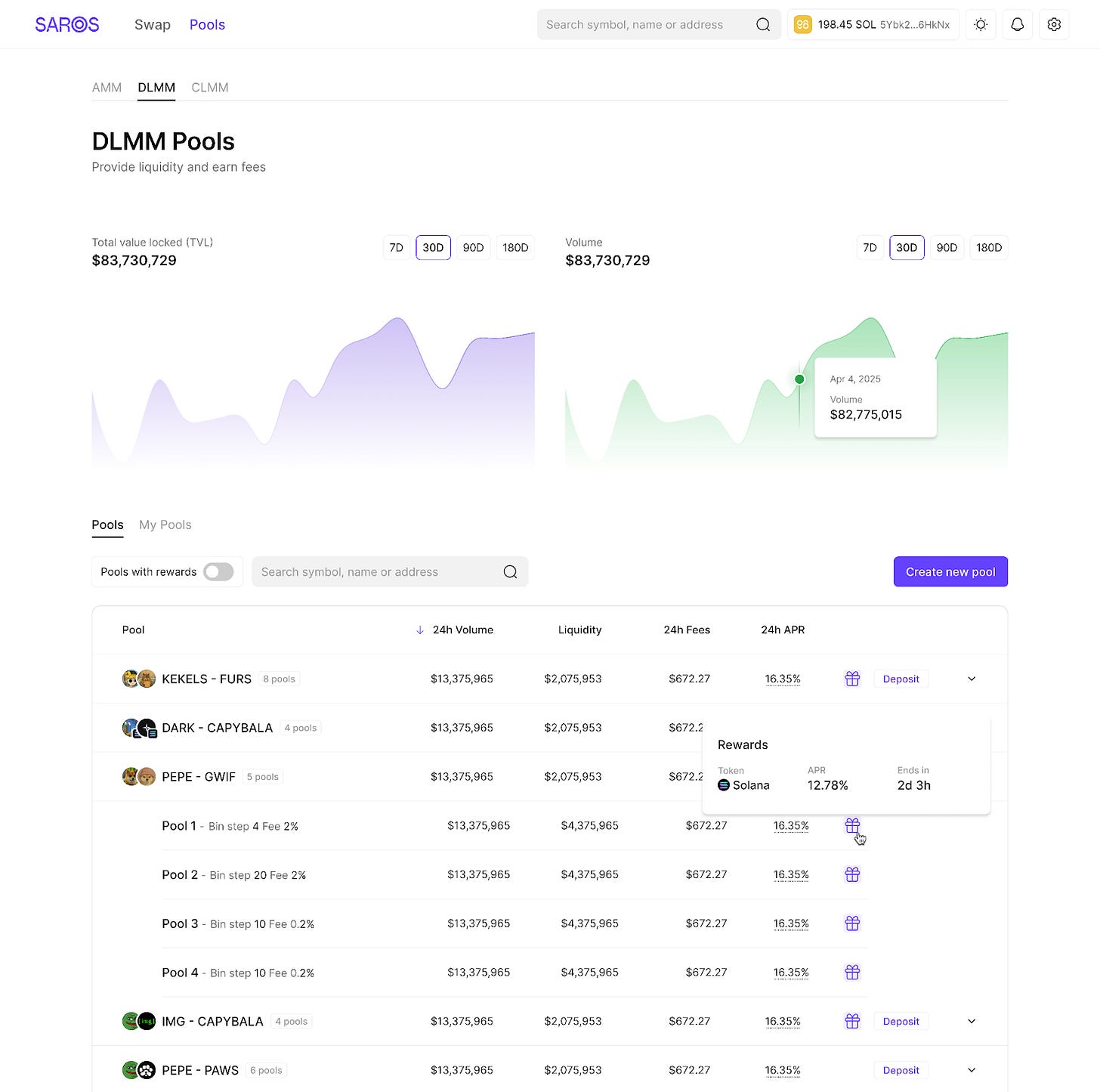
Task: Click the search magnifier icon in header
Action: [763, 25]
